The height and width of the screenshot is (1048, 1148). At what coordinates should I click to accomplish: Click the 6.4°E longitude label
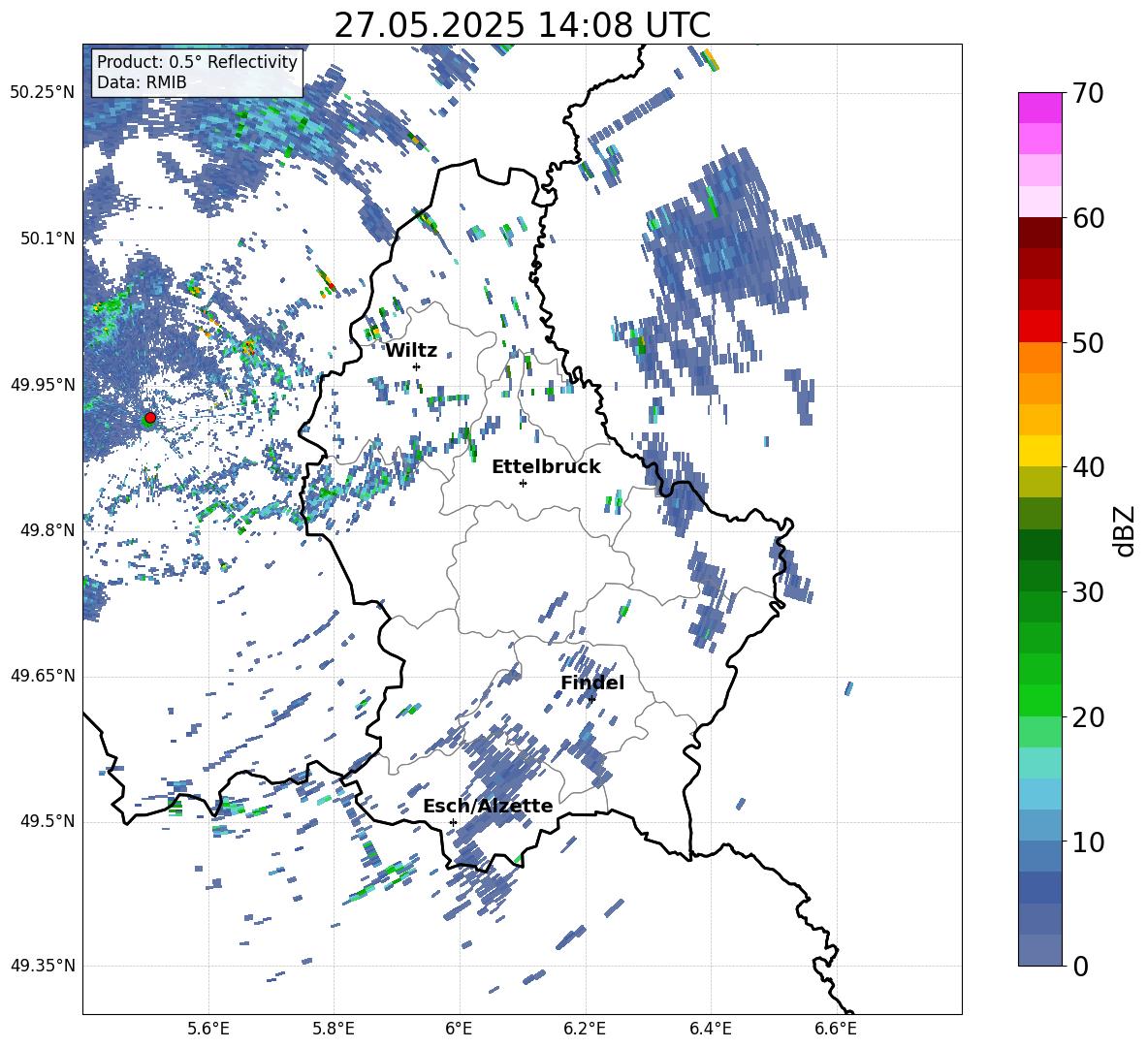[x=710, y=1029]
